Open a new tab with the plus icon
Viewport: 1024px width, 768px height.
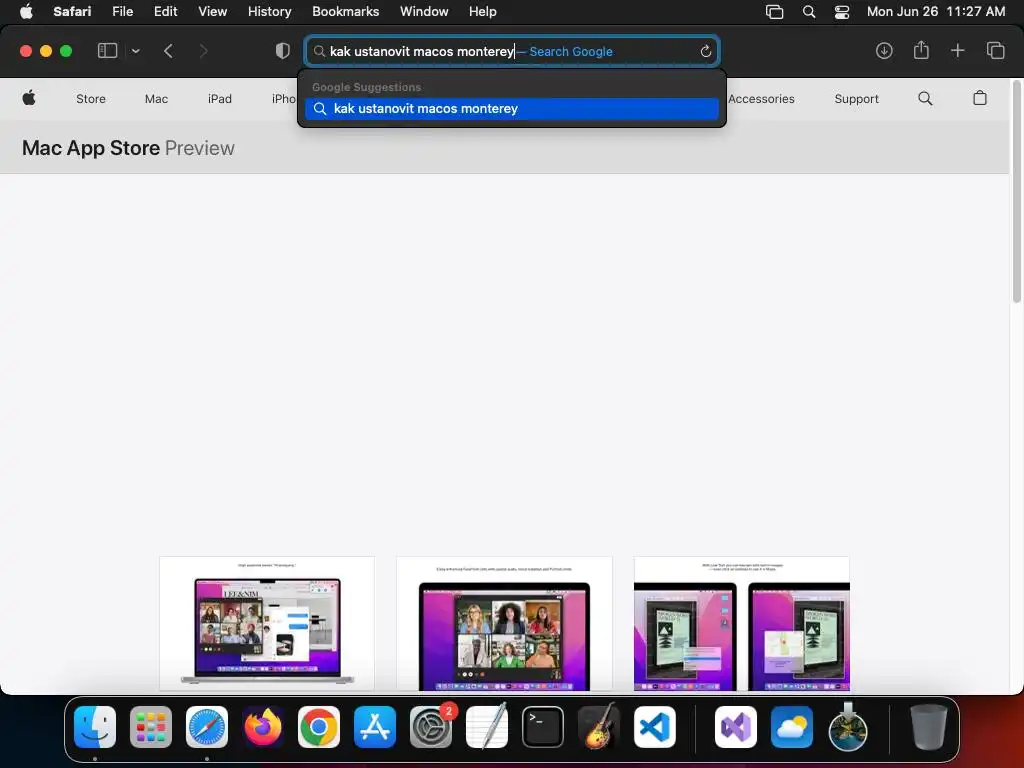(x=957, y=50)
